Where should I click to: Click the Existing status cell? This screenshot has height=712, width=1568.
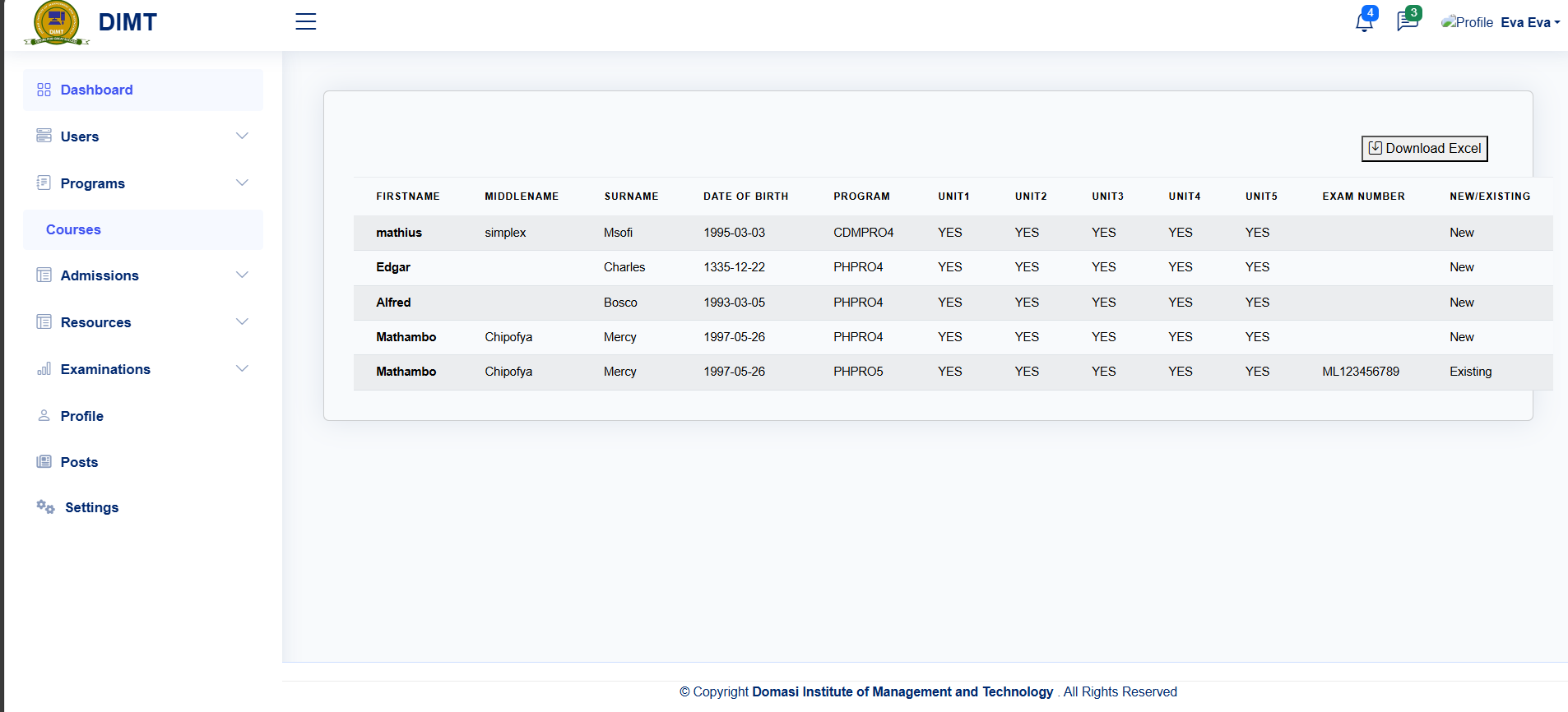point(1470,372)
